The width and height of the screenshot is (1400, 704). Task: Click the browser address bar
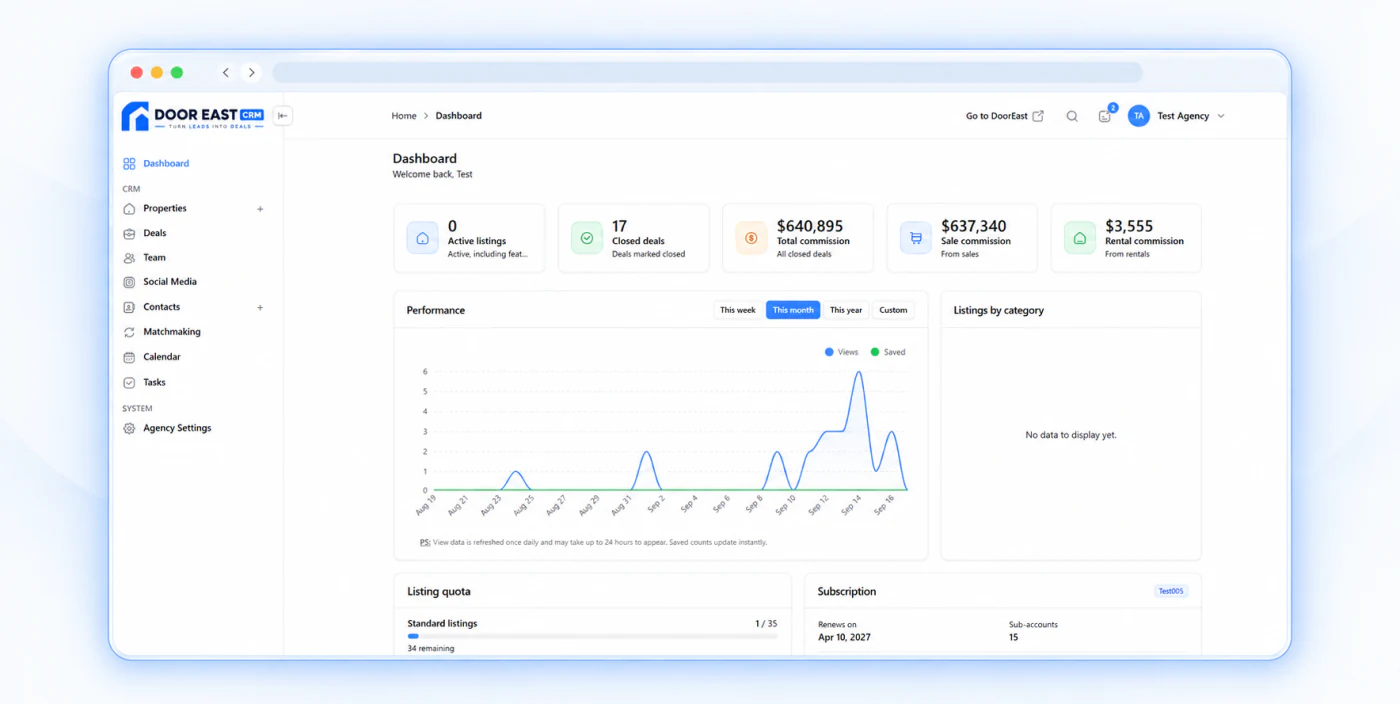pos(707,72)
